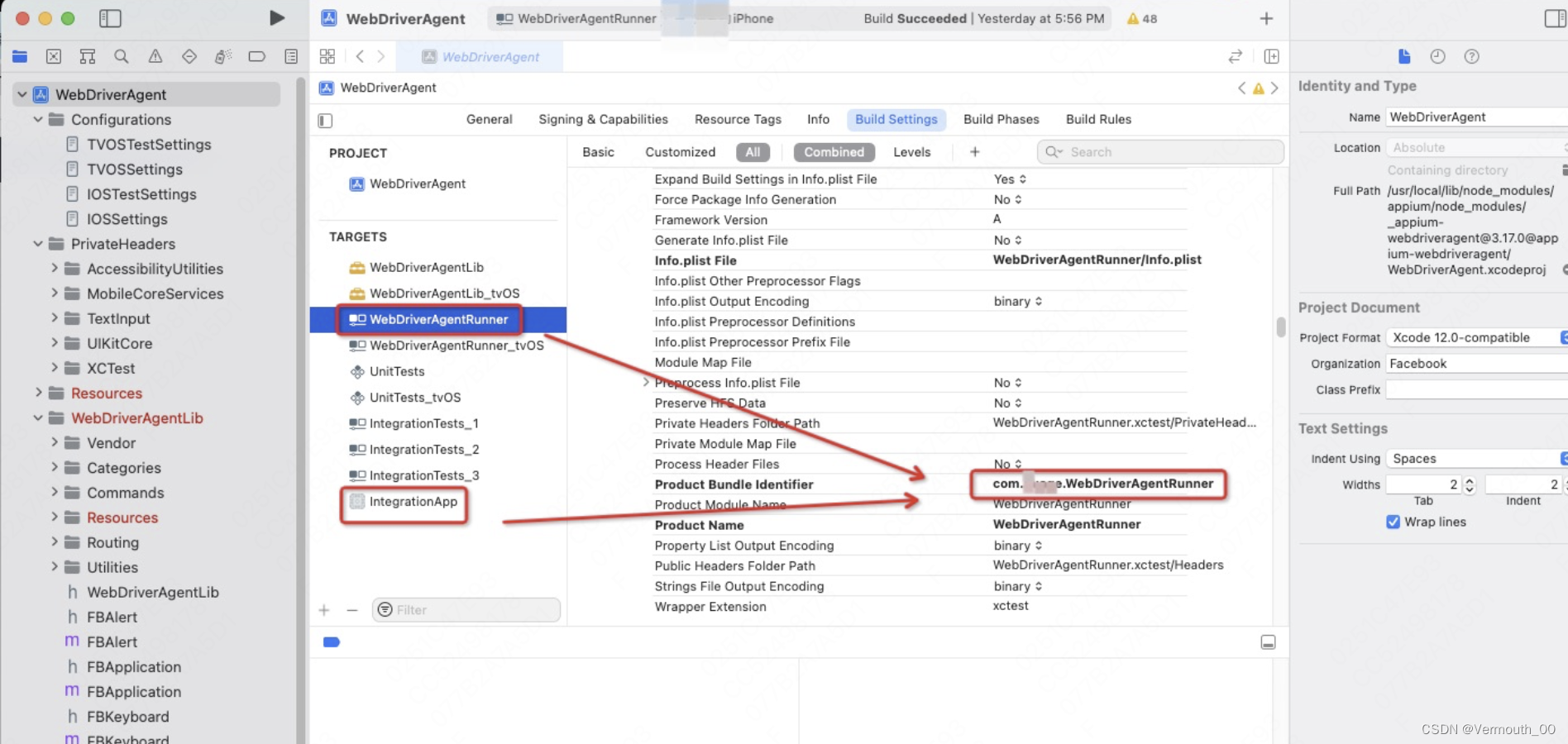Hide the debug area panel button
The height and width of the screenshot is (744, 1568).
point(1268,642)
